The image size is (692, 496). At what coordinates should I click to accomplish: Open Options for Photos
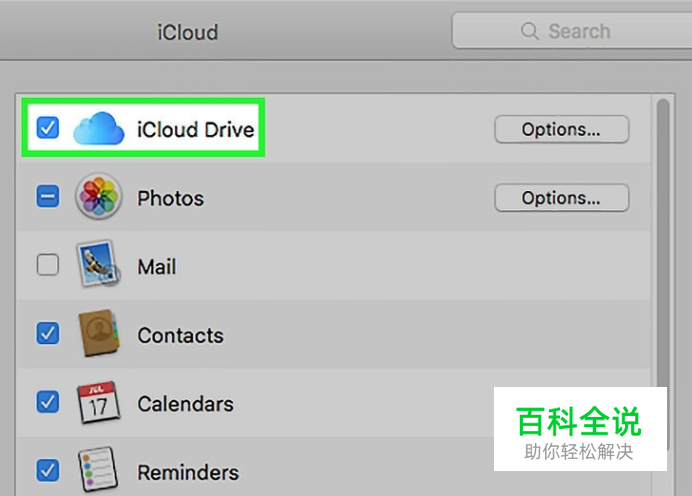pos(561,198)
